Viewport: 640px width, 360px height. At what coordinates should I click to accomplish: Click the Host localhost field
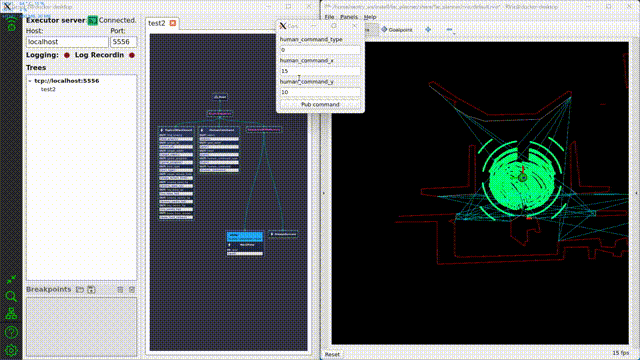[x=67, y=42]
